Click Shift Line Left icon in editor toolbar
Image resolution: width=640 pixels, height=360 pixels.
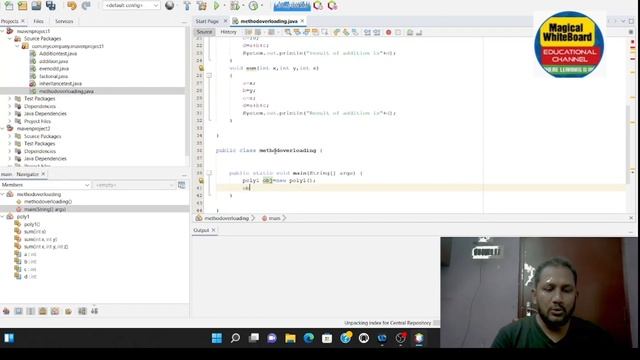click(x=367, y=32)
